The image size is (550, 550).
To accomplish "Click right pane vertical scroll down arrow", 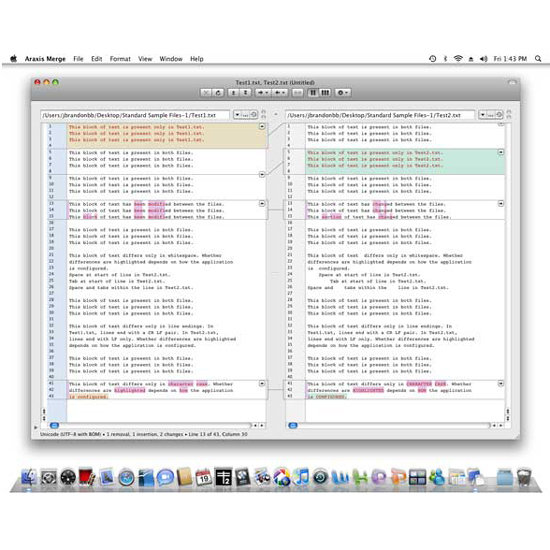I will pyautogui.click(x=508, y=418).
